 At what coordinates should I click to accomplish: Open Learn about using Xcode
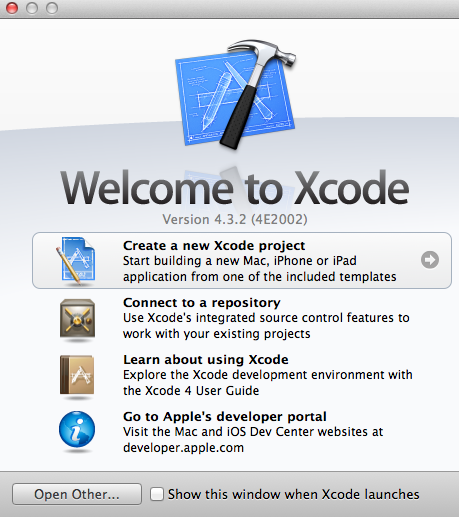242,375
